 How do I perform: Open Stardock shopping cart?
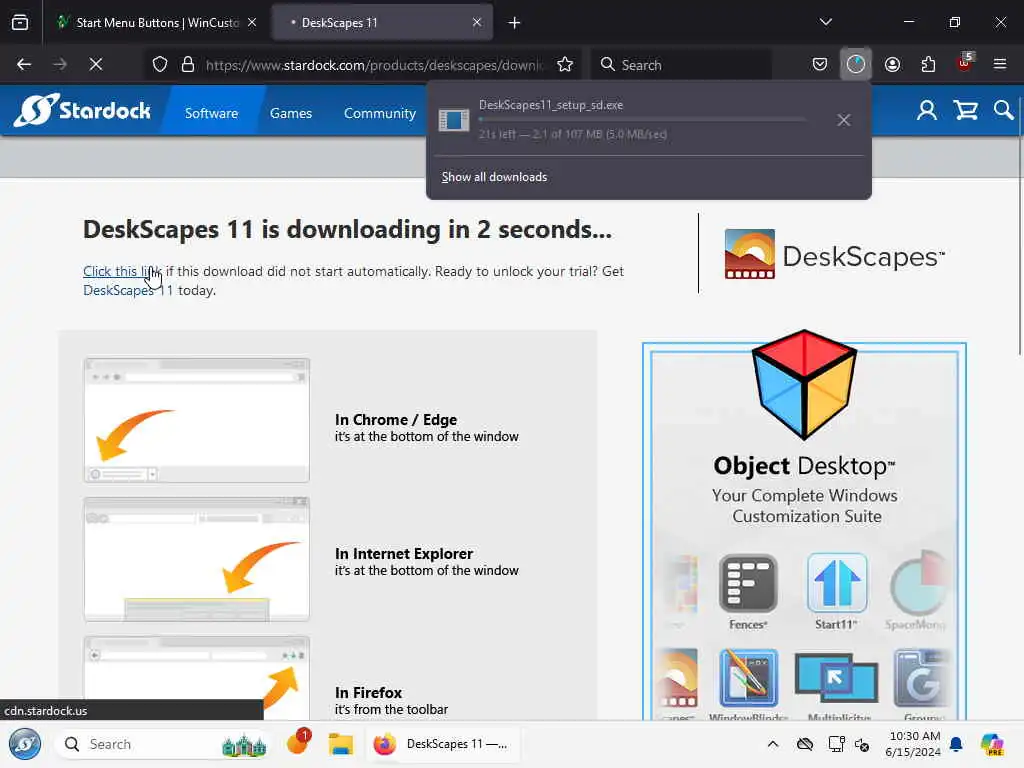point(965,110)
